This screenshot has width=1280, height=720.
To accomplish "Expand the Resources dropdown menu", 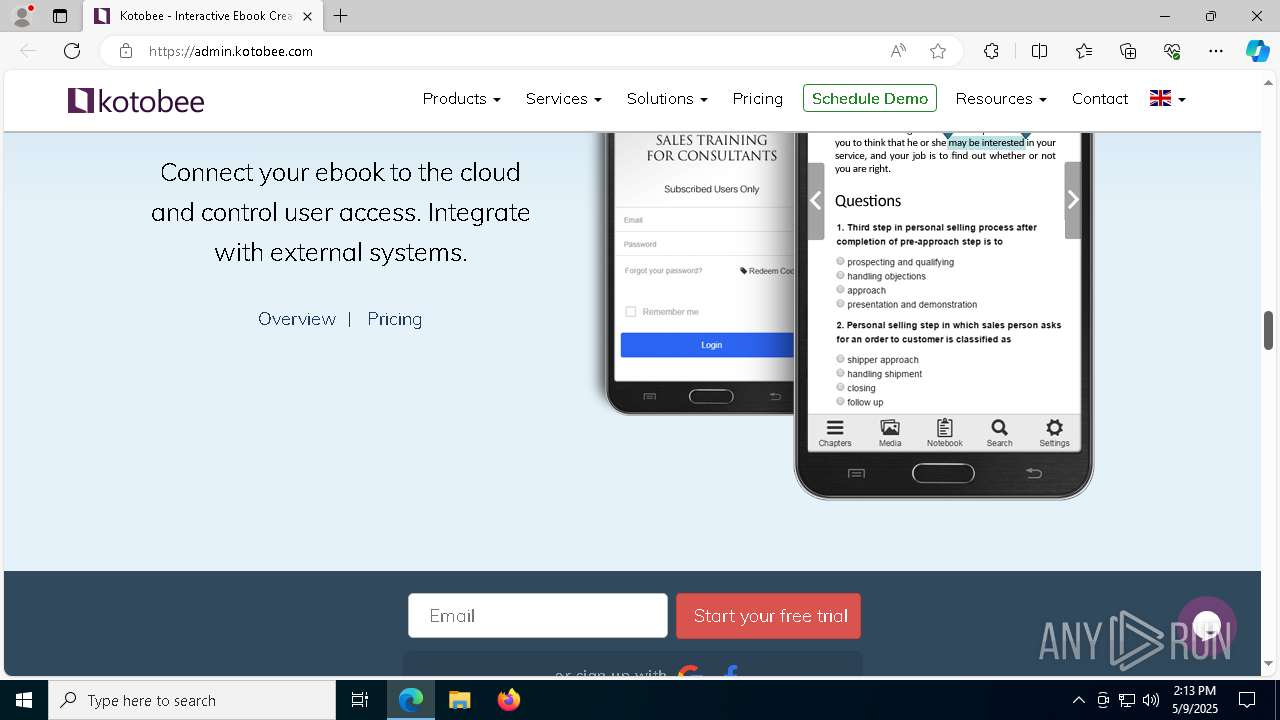I will (x=1001, y=98).
